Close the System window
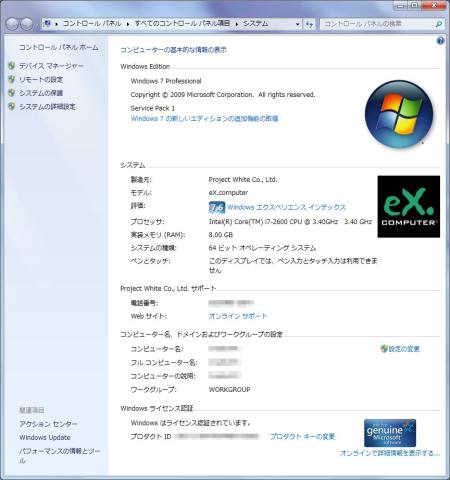Screen dimensions: 450x480 pos(434,6)
